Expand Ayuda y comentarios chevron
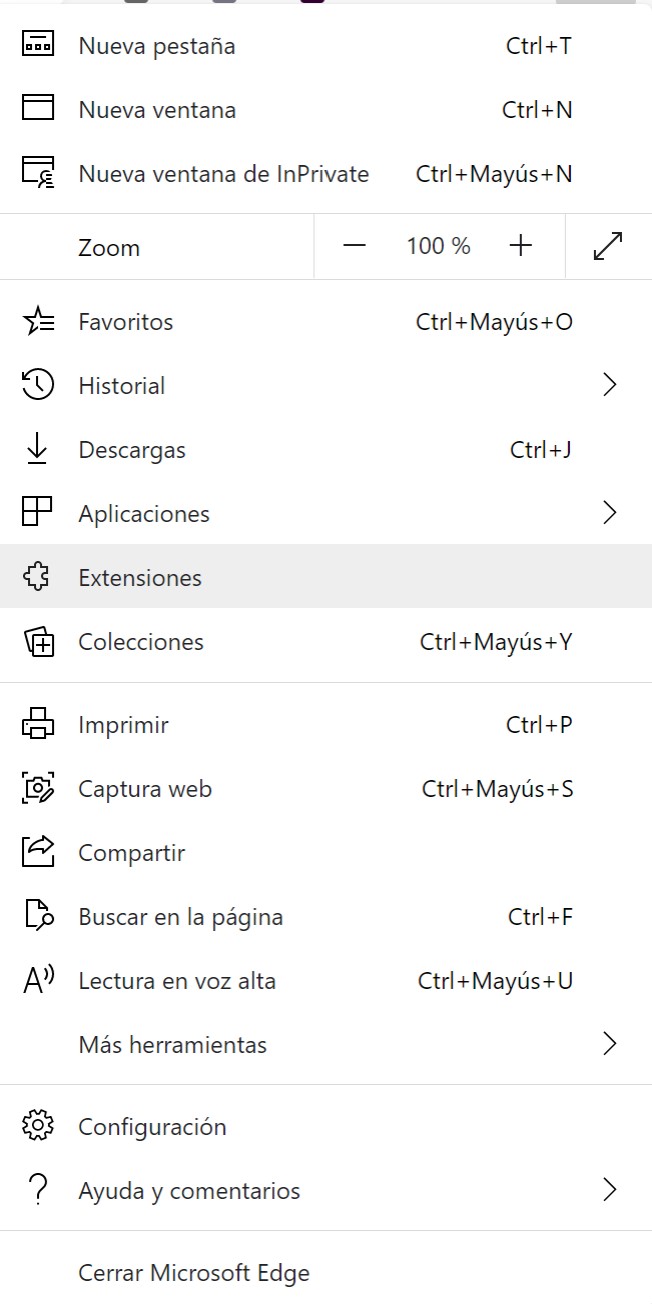The image size is (652, 1304). tap(610, 1190)
